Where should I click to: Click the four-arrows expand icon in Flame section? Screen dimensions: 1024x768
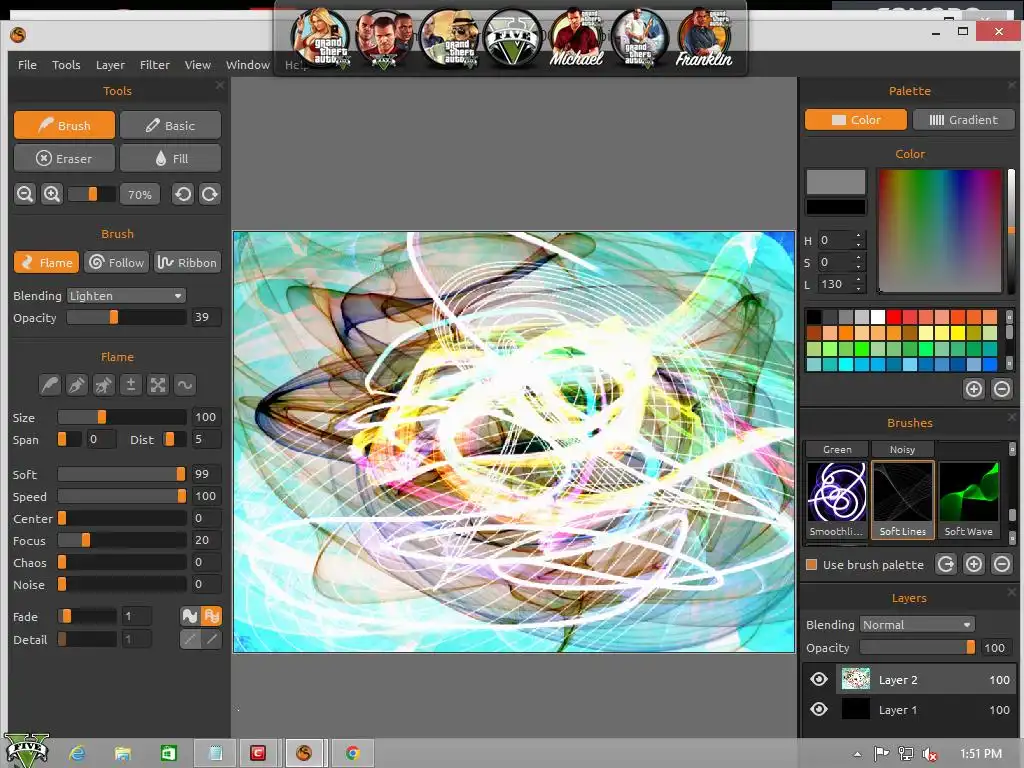tap(158, 385)
